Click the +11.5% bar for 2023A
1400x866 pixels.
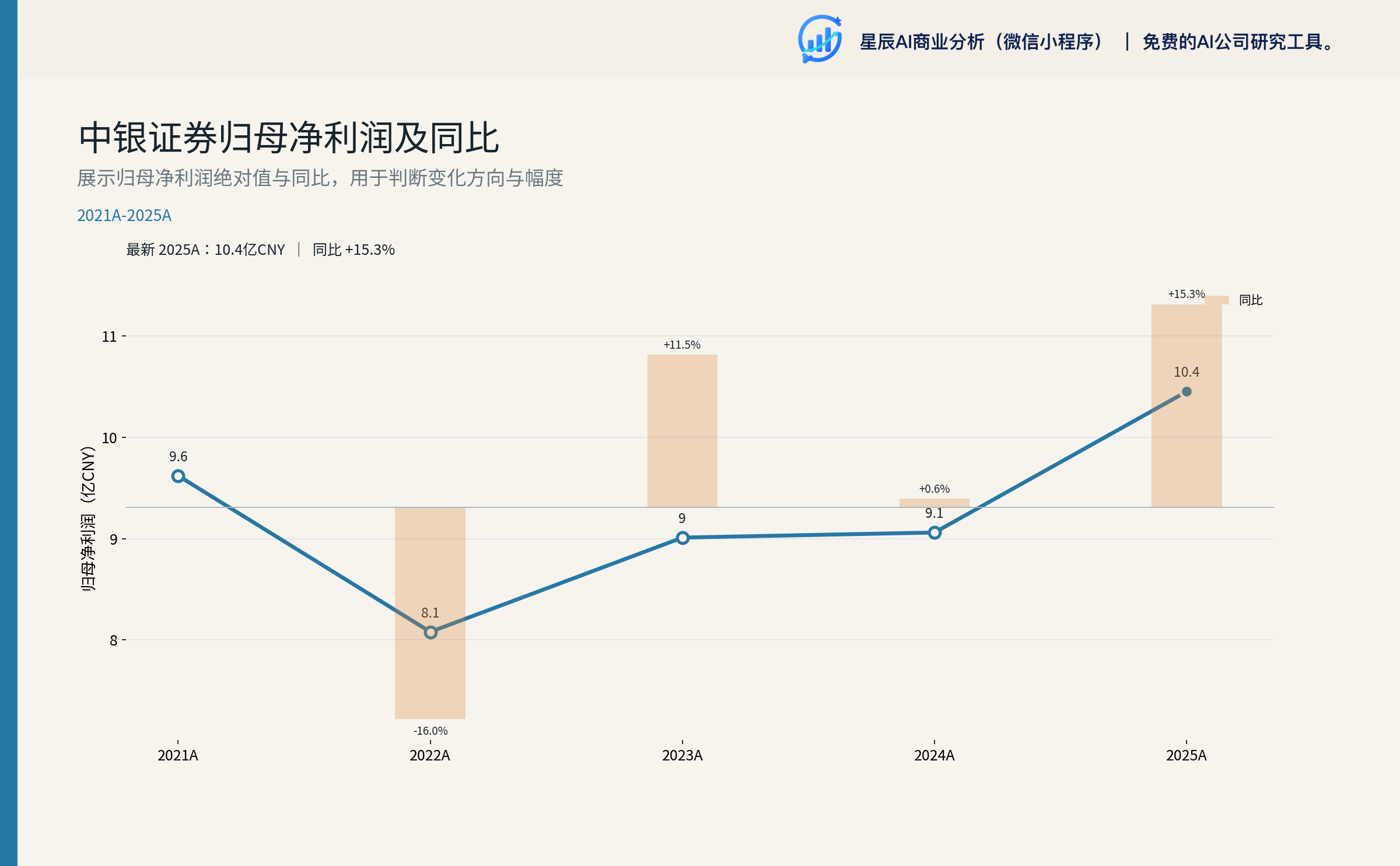tap(682, 431)
